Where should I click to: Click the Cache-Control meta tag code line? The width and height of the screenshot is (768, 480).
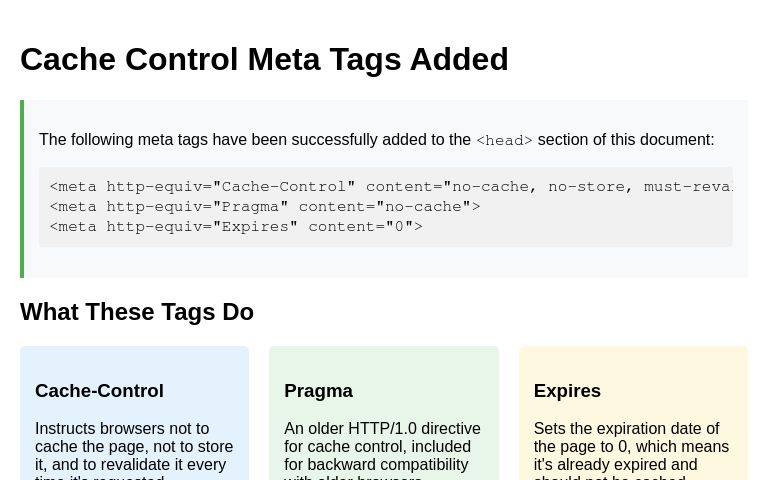(390, 187)
